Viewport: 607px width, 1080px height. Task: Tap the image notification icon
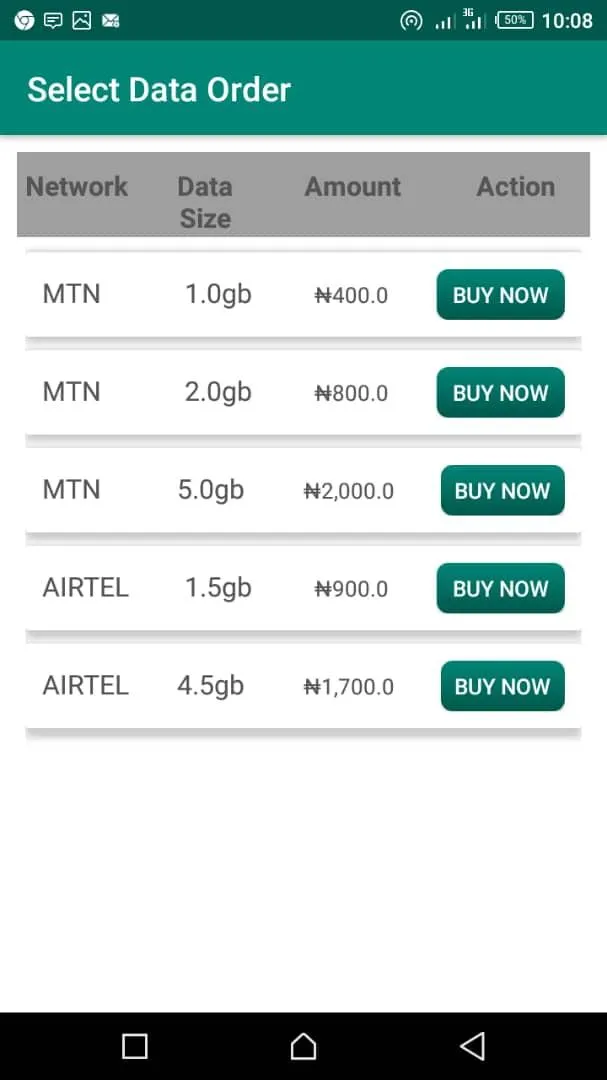coord(82,20)
